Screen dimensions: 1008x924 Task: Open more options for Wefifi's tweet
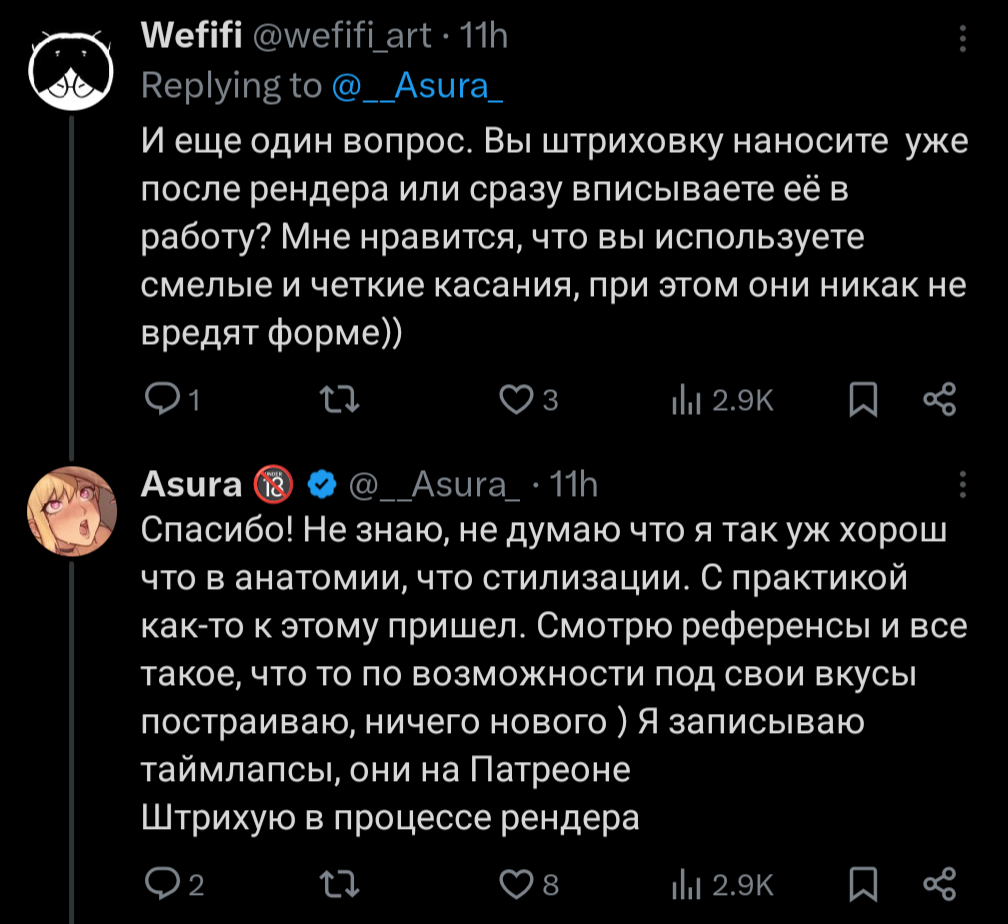(962, 38)
